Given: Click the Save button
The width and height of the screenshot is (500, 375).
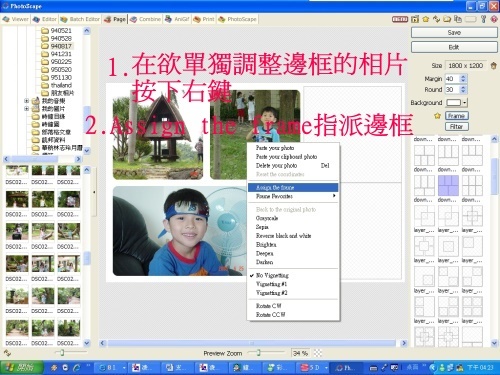Looking at the screenshot, I should click(454, 32).
